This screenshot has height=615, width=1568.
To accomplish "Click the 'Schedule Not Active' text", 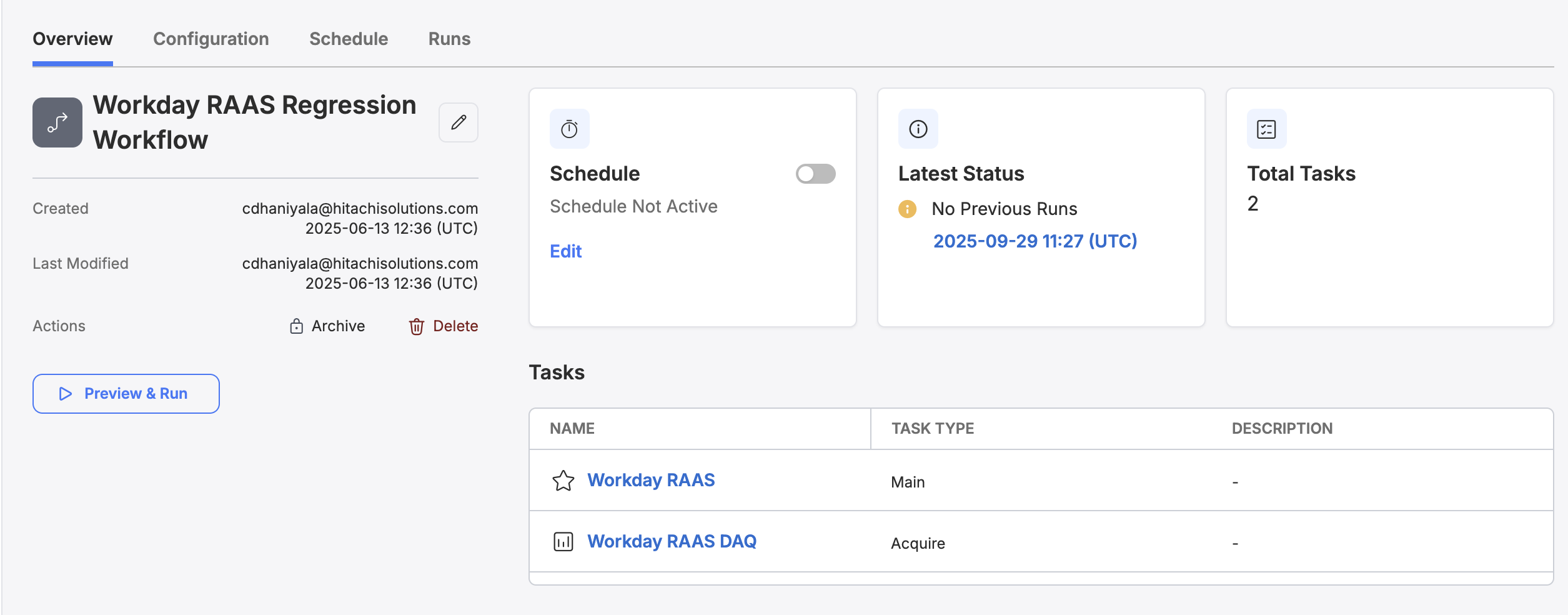I will tap(633, 206).
